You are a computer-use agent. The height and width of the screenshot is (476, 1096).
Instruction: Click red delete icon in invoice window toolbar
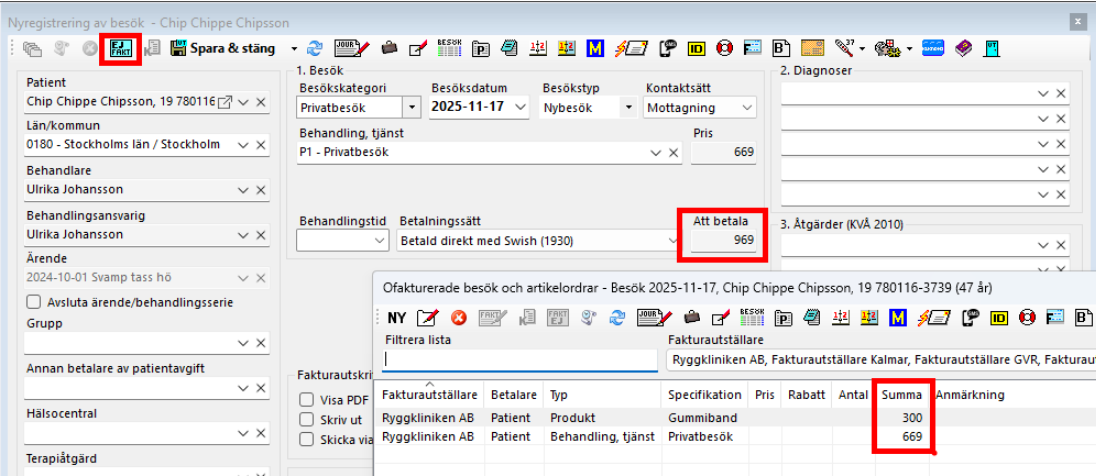[x=459, y=318]
